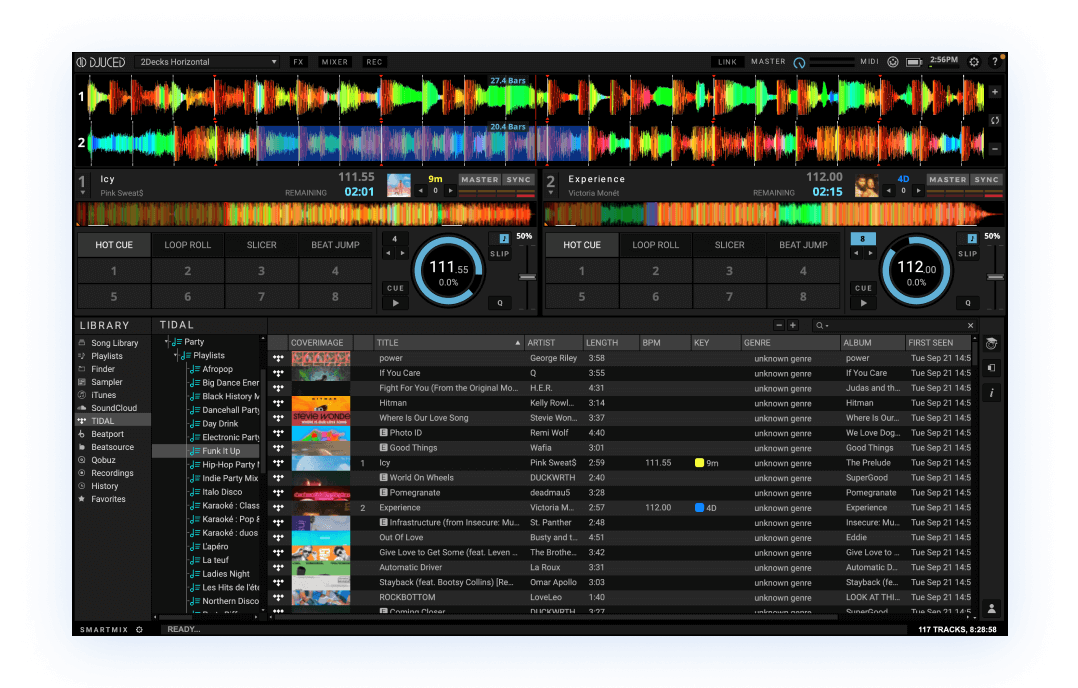
Task: Open the settings gear in top bar
Action: (x=974, y=62)
